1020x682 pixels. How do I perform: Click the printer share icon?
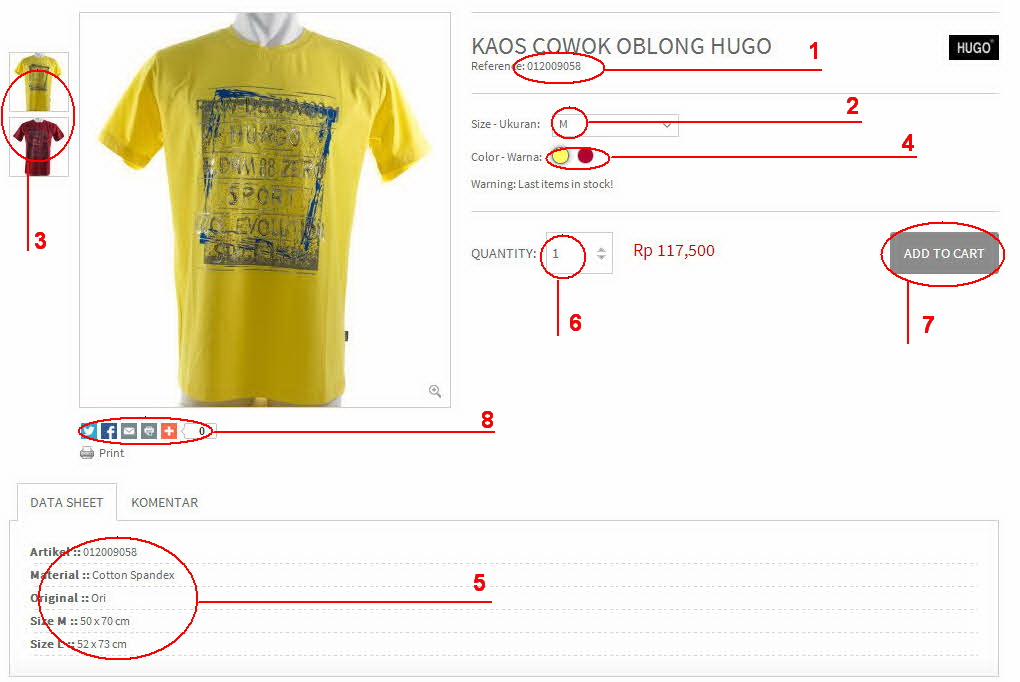coord(149,431)
